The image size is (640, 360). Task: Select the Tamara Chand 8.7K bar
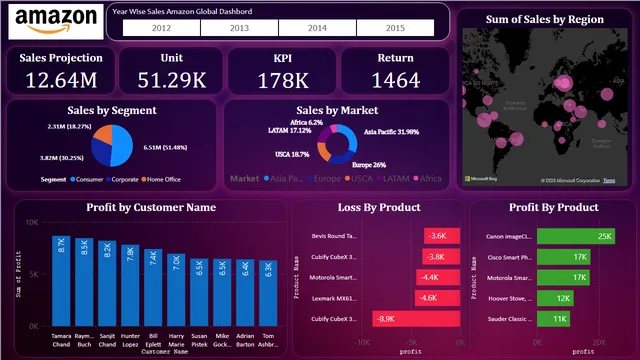(61, 281)
